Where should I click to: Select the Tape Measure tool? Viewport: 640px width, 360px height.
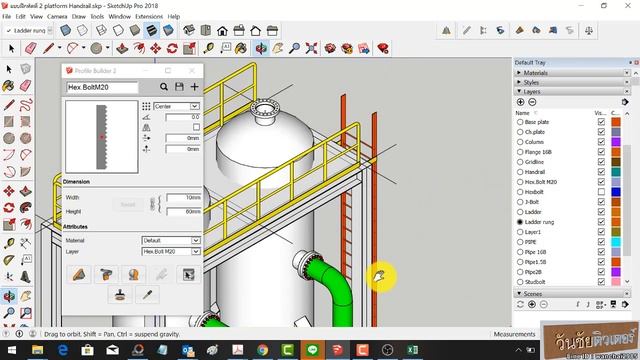pyautogui.click(x=209, y=49)
